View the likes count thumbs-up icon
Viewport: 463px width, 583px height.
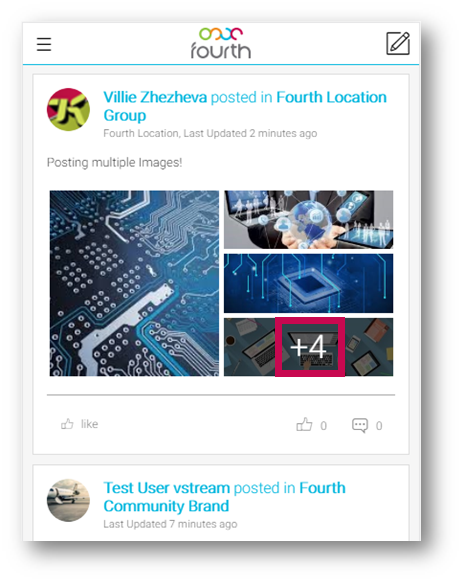pos(304,424)
